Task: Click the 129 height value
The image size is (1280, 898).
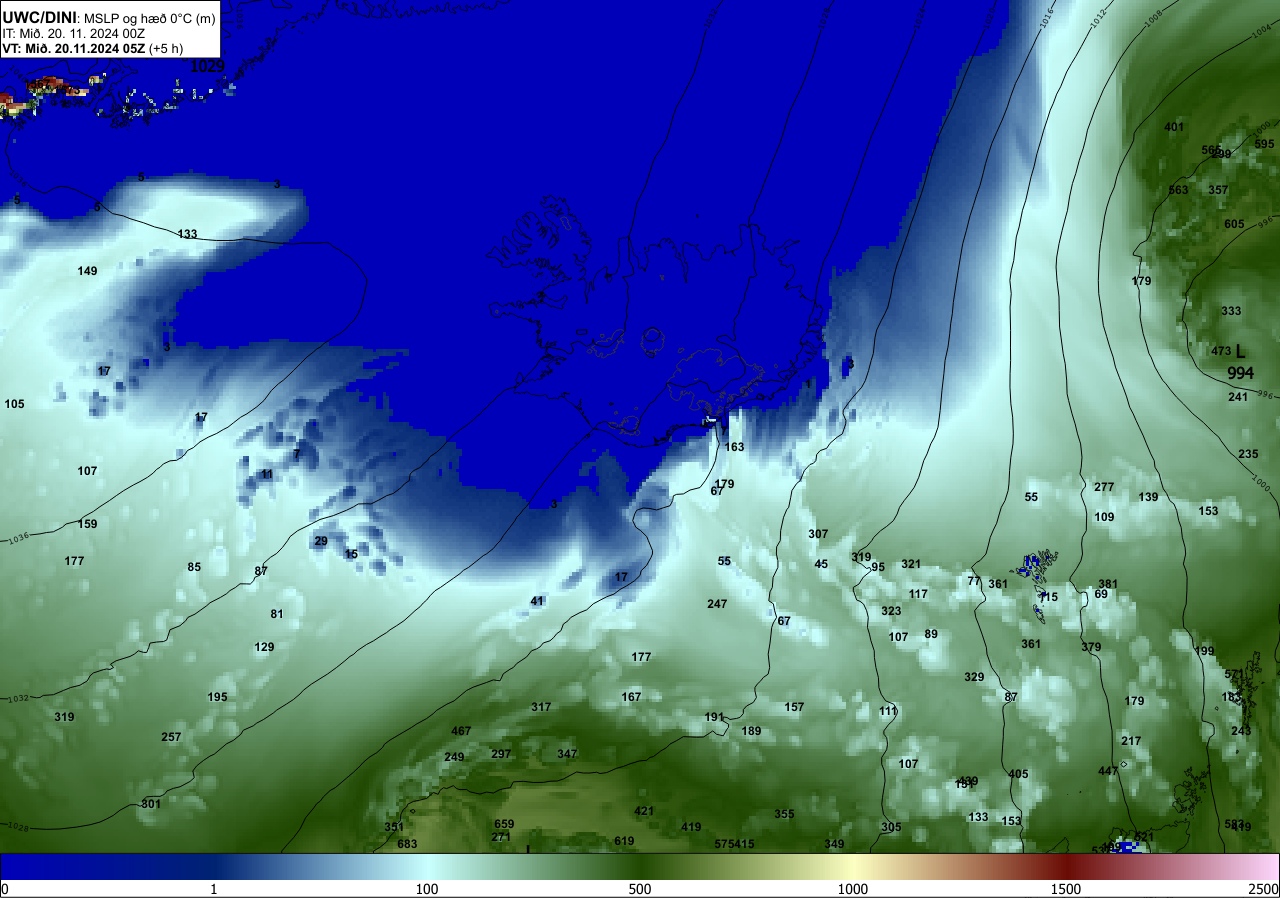Action: pos(264,647)
